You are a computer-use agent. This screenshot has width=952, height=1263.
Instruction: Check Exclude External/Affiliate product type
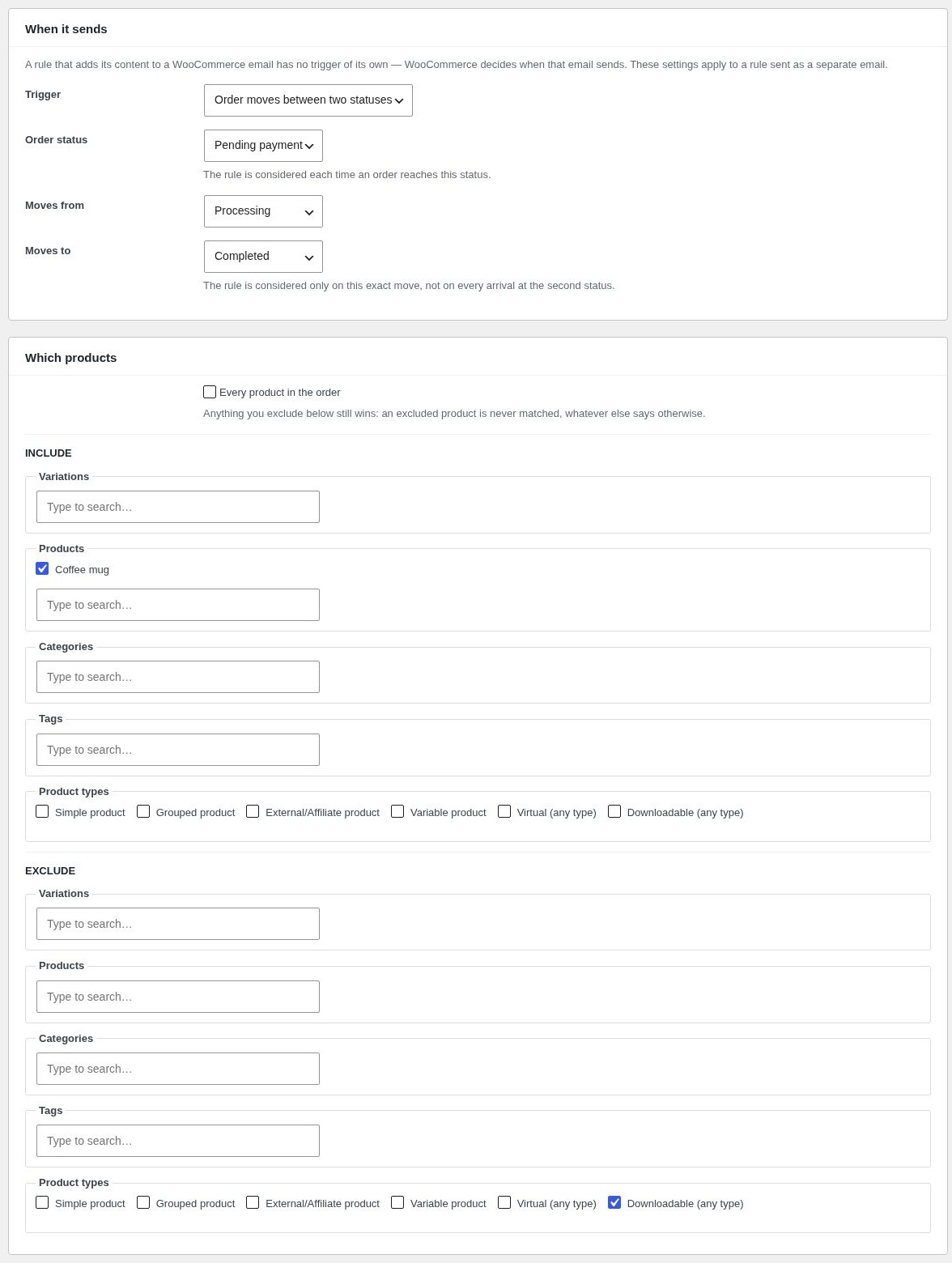click(253, 1202)
